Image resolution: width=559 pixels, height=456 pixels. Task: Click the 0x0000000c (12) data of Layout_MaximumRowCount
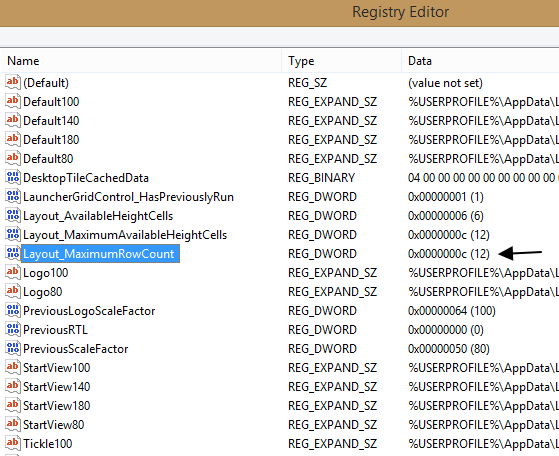click(x=449, y=253)
